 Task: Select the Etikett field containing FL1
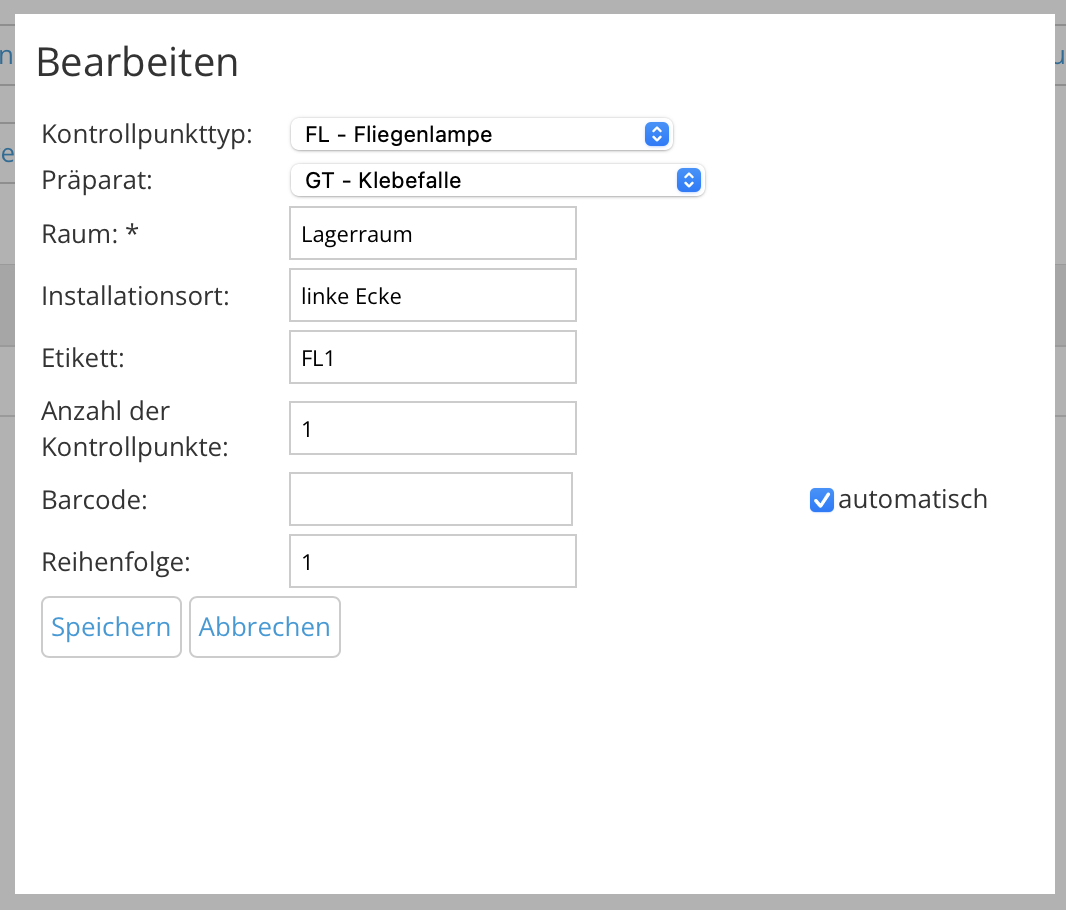[x=432, y=356]
